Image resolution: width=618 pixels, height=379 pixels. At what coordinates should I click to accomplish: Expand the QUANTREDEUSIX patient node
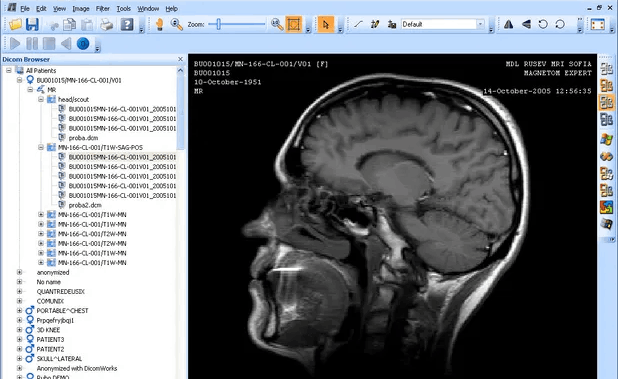[19, 292]
